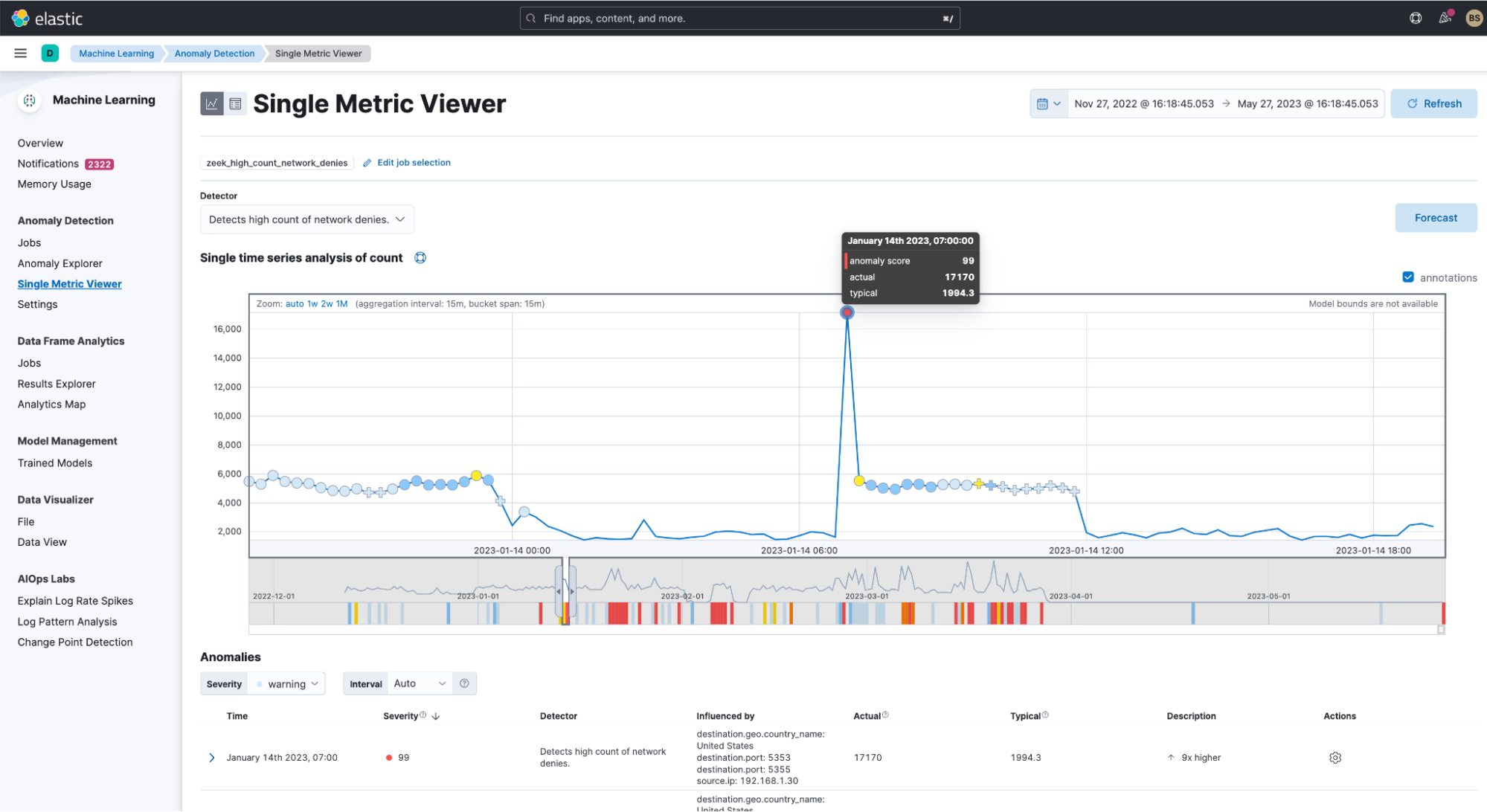Viewport: 1487px width, 812px height.
Task: Open Trained Models in the sidebar
Action: tap(55, 463)
